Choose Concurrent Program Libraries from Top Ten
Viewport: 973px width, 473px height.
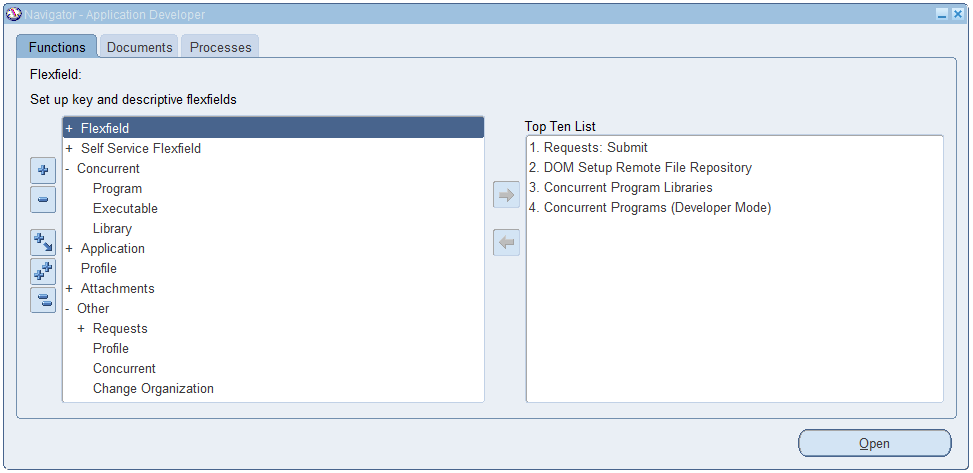627,187
